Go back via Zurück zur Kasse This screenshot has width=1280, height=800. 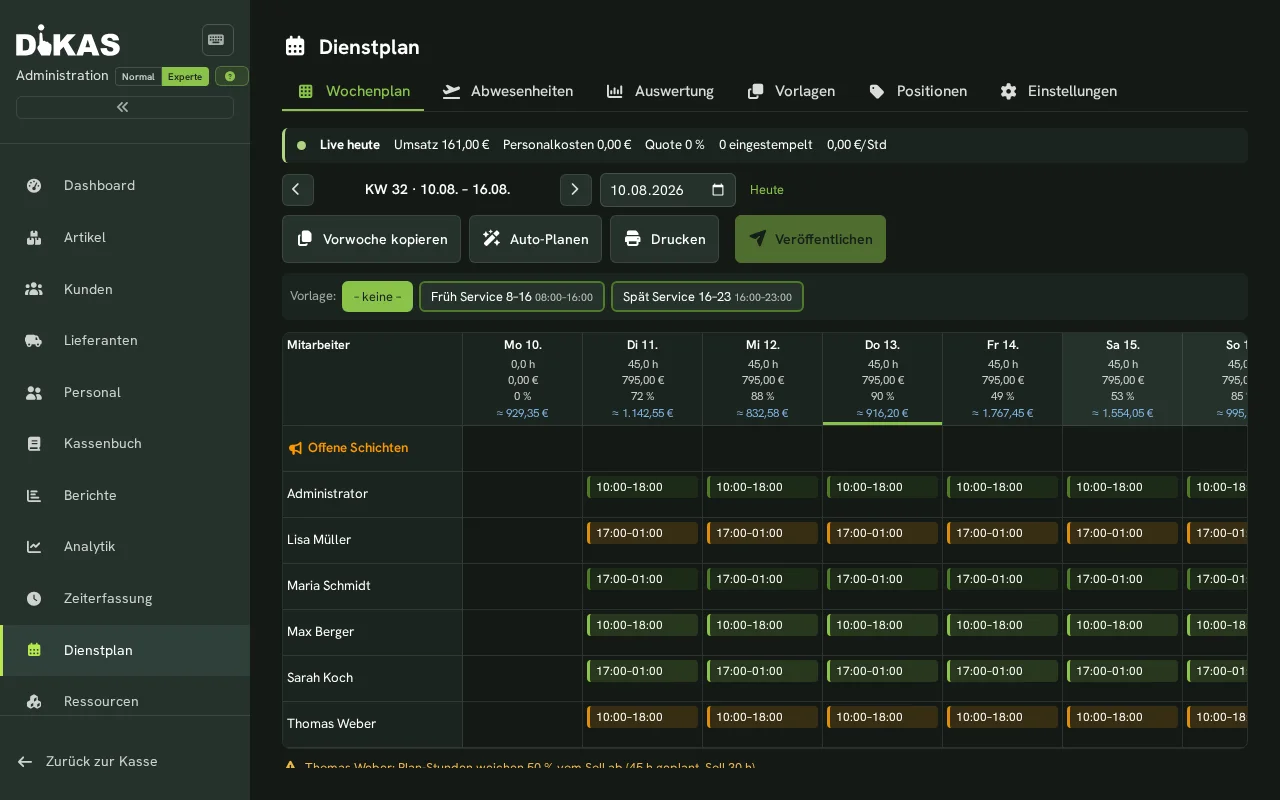(88, 761)
